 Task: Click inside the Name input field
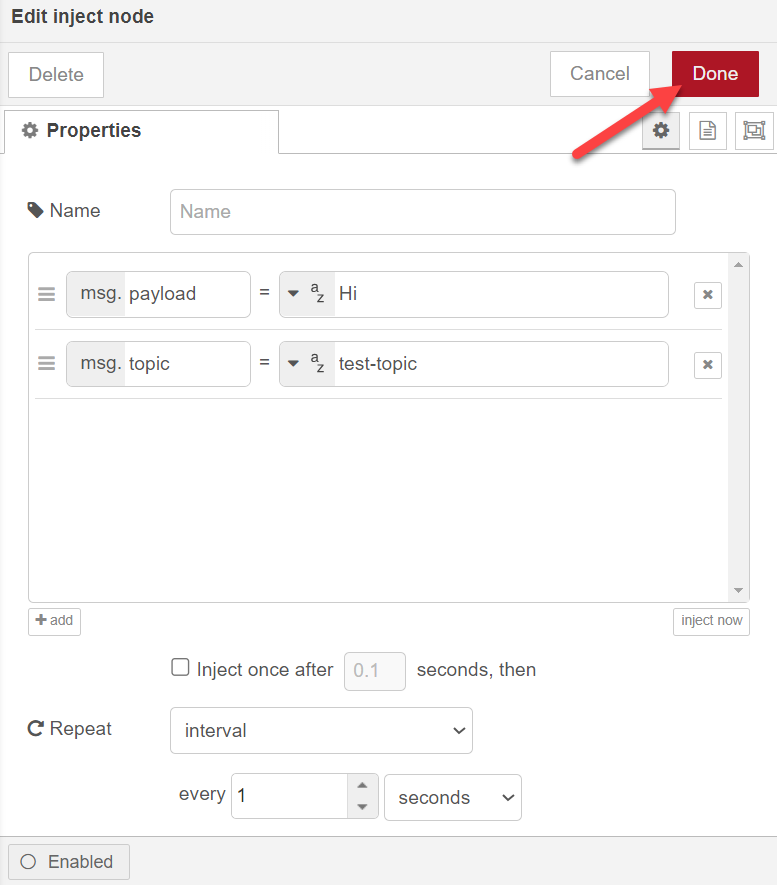coord(420,211)
